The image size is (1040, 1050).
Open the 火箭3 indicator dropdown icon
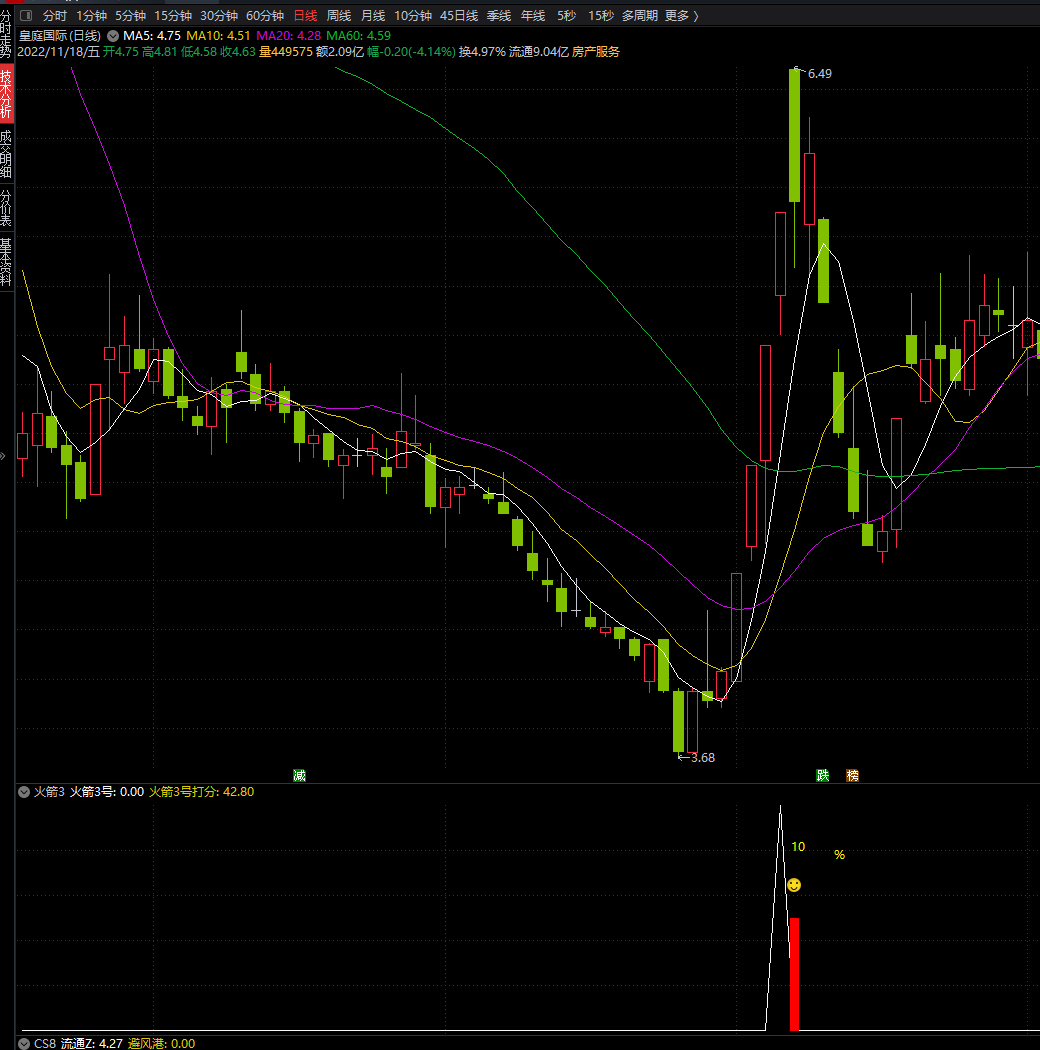[x=24, y=792]
